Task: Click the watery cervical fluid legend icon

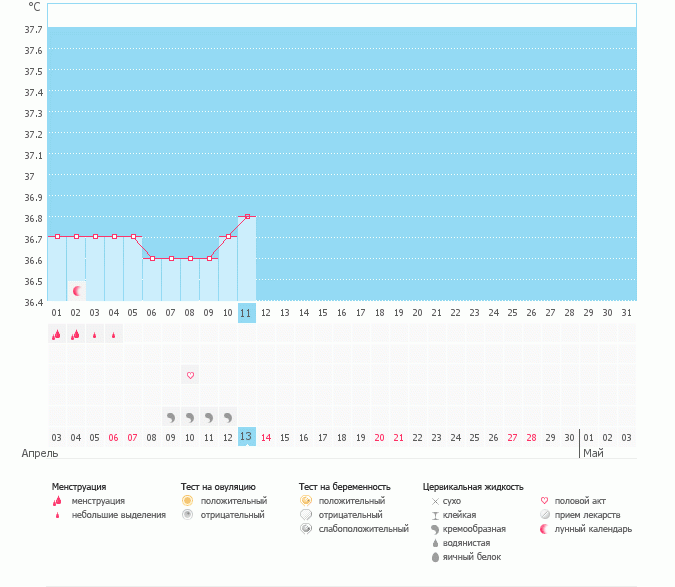Action: pos(435,542)
